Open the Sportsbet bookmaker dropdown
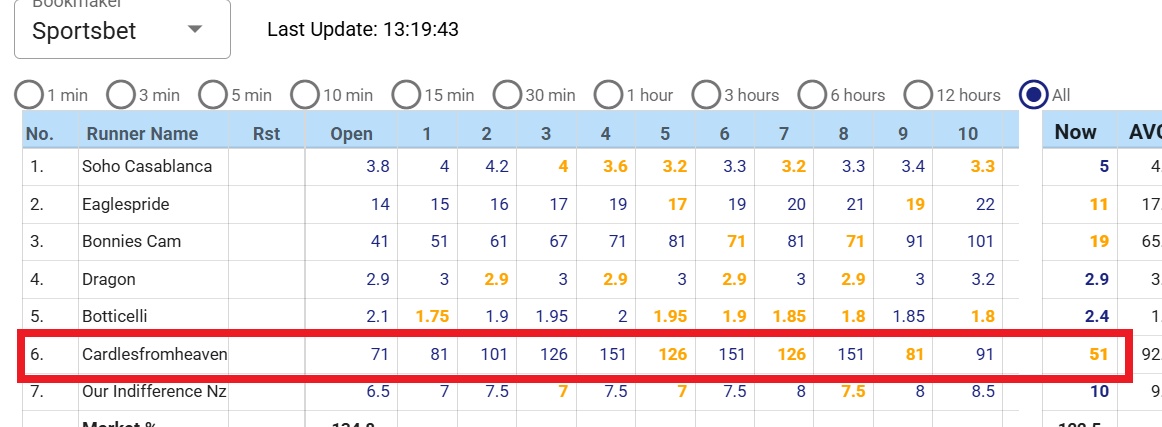 coord(121,30)
